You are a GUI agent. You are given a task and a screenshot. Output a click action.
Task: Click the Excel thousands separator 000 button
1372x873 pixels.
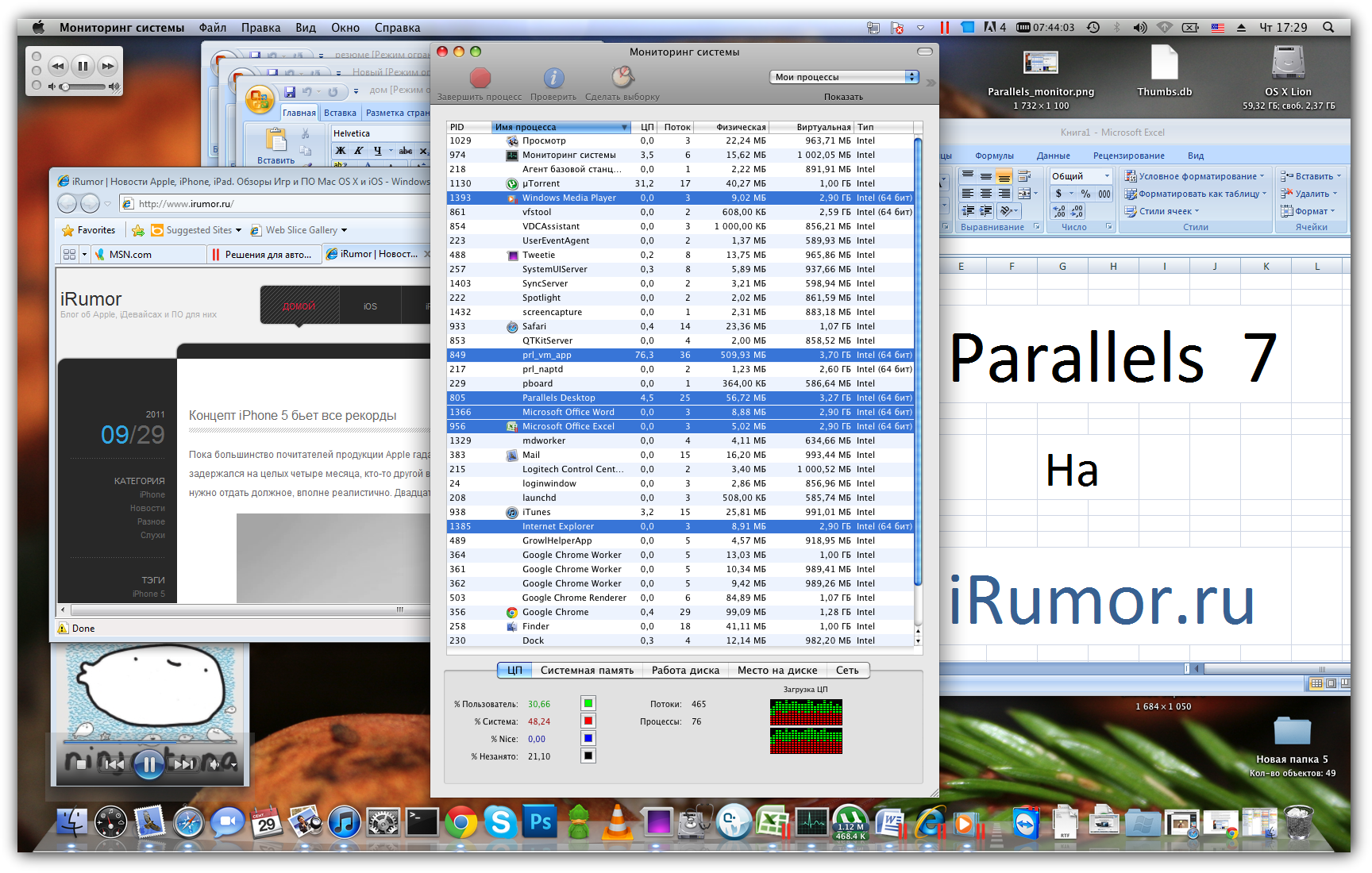(x=1104, y=194)
